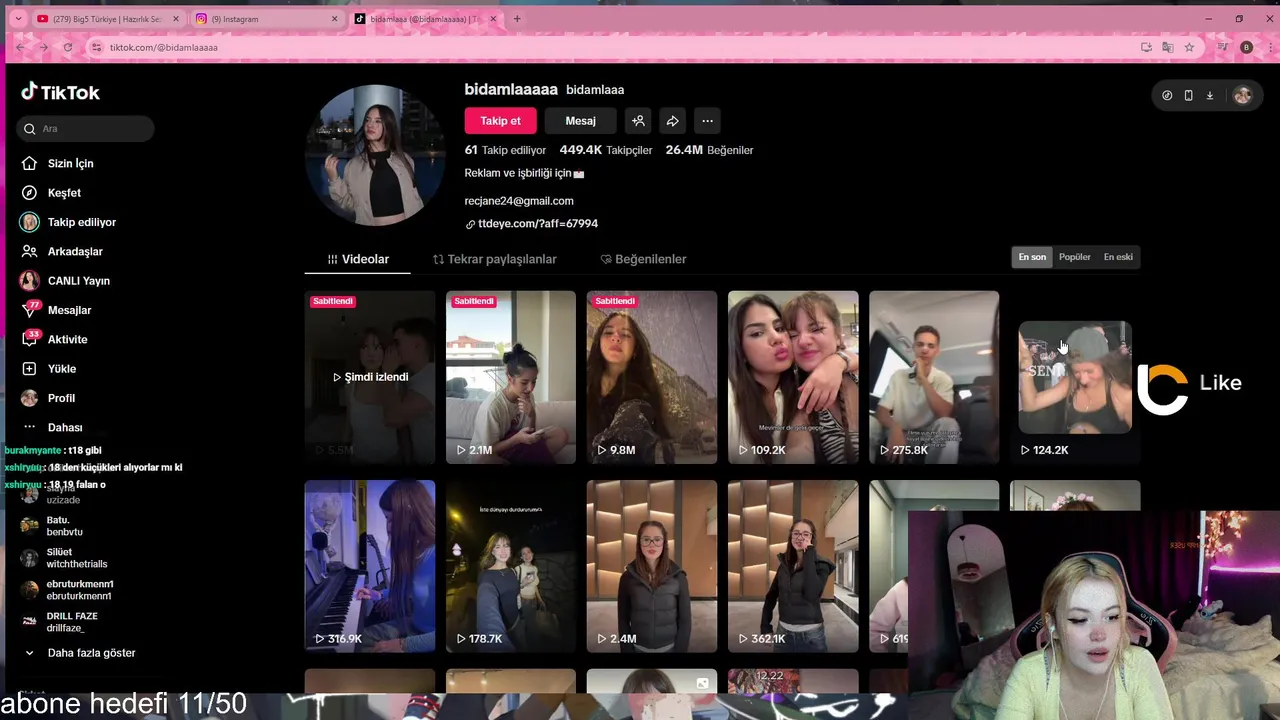This screenshot has height=720, width=1280.
Task: Open video with 2.4M views
Action: (x=652, y=566)
